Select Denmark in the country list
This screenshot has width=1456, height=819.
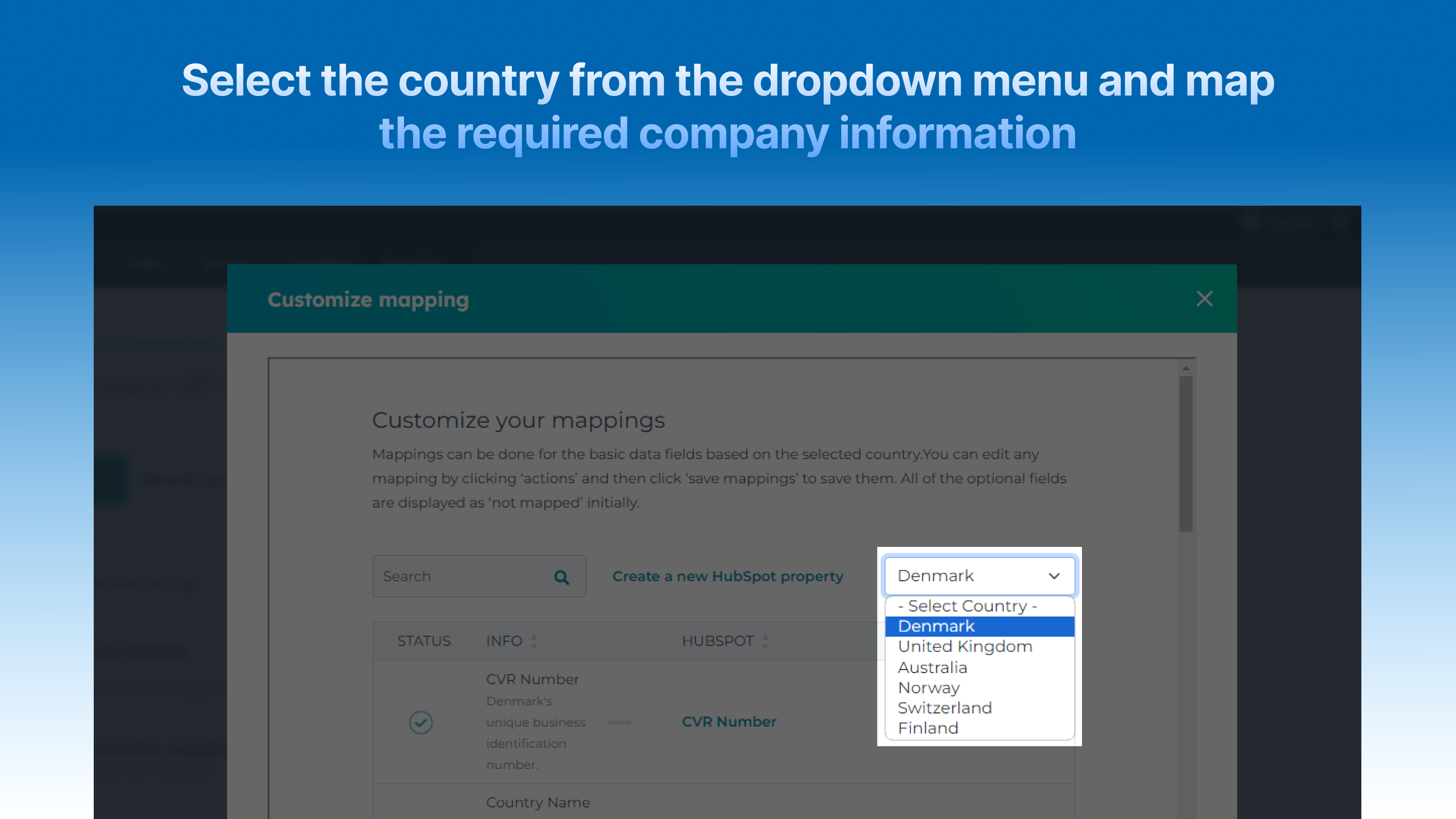[979, 626]
